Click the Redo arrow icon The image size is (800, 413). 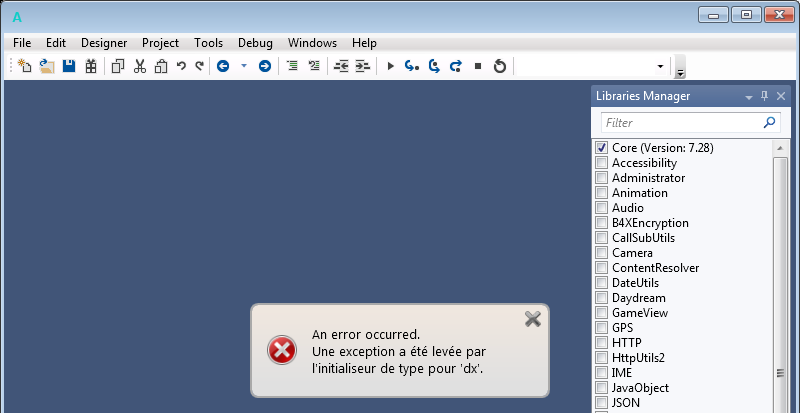[199, 66]
